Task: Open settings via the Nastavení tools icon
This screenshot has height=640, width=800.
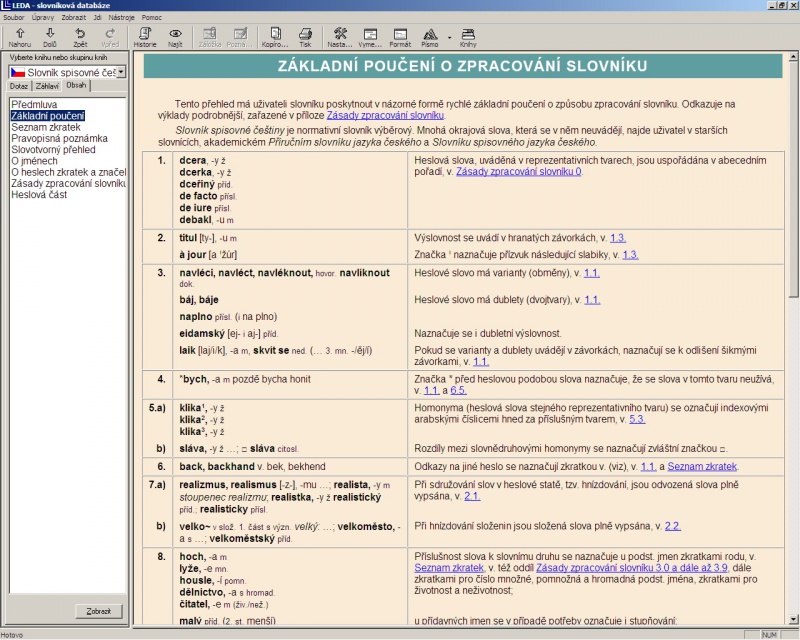Action: coord(340,37)
